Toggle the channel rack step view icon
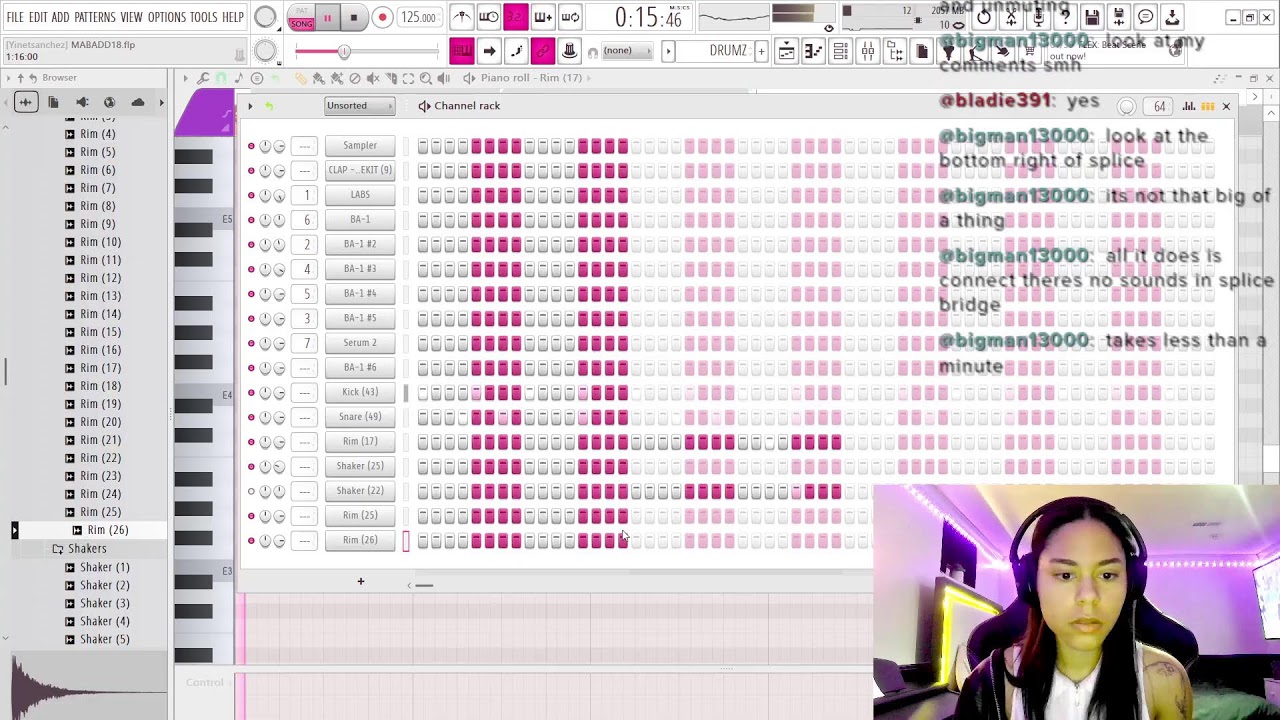The width and height of the screenshot is (1280, 720). pyautogui.click(x=1208, y=106)
